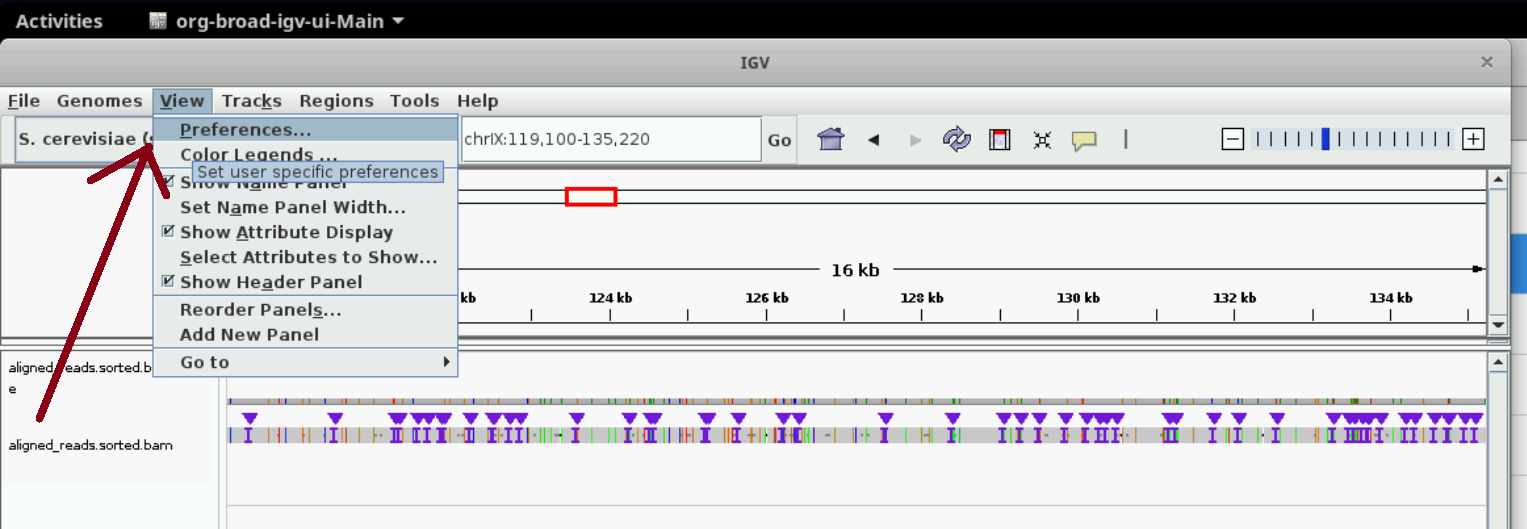Select Reorder Panels menu entry
1527x529 pixels.
click(305, 310)
